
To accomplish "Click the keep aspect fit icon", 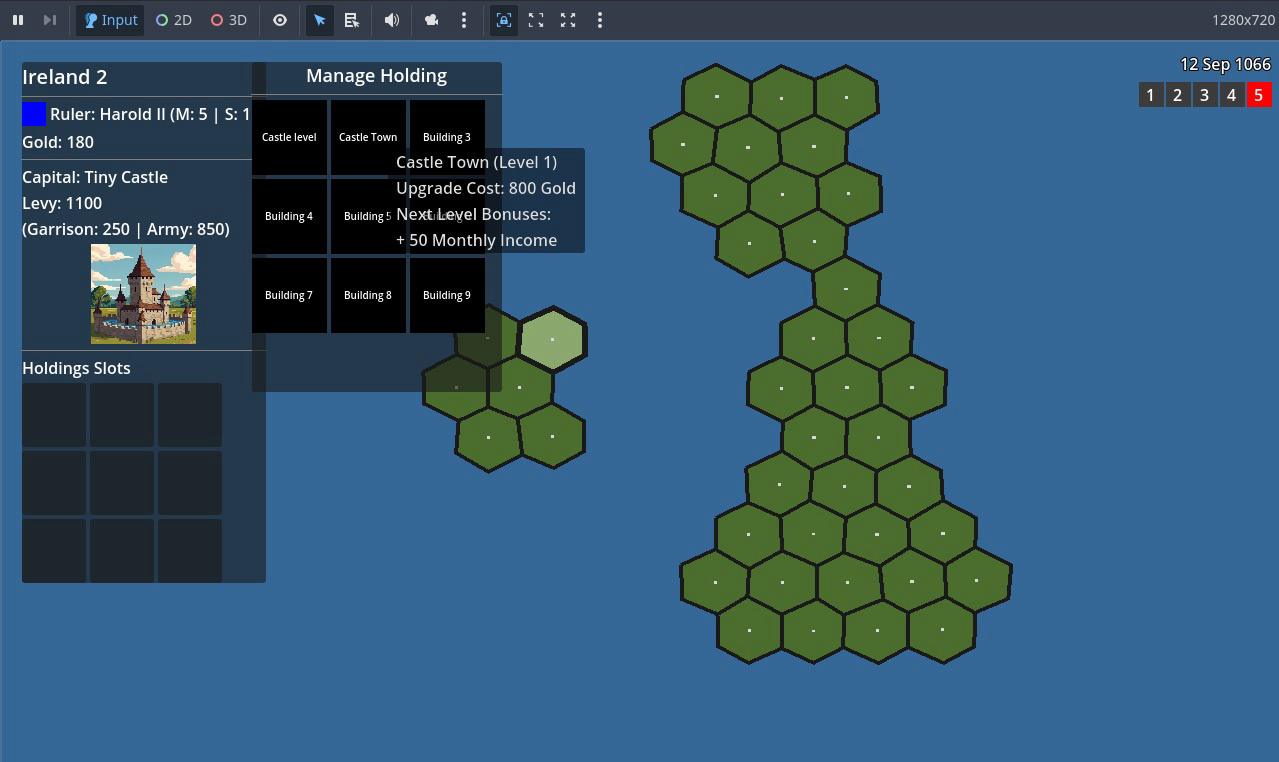I will coord(536,20).
